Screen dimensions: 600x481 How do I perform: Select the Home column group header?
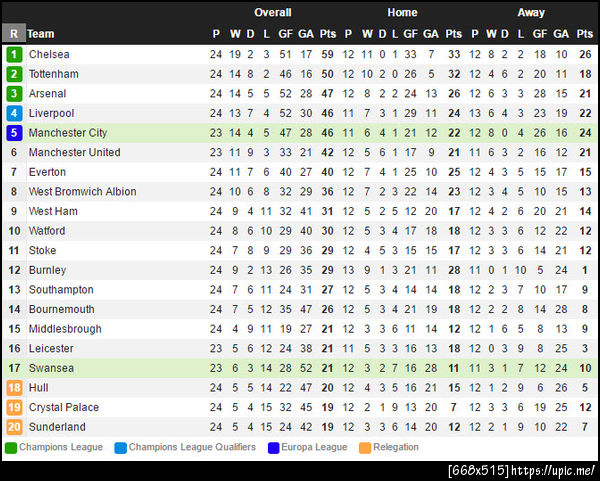point(402,13)
